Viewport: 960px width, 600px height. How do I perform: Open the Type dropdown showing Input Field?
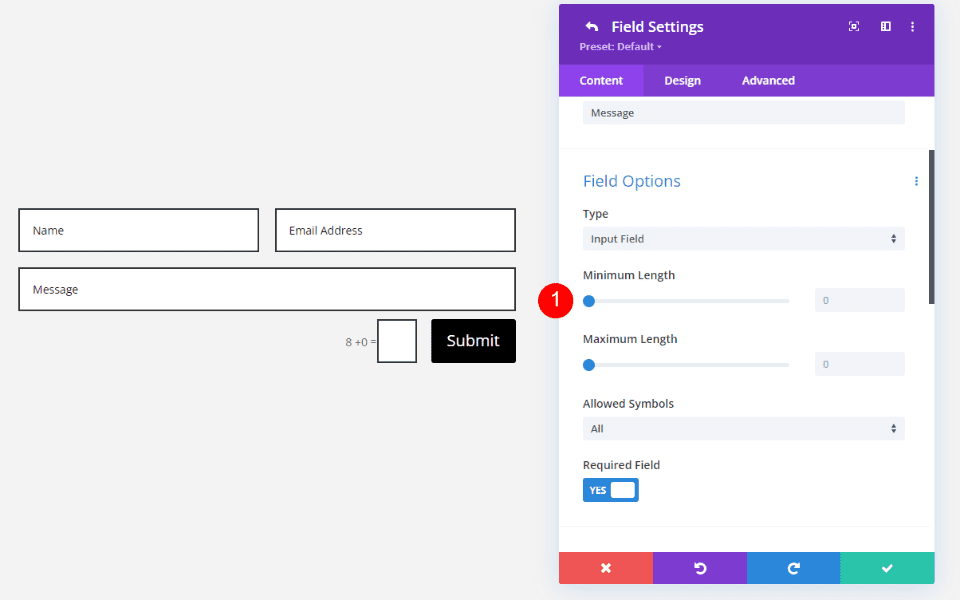point(742,238)
